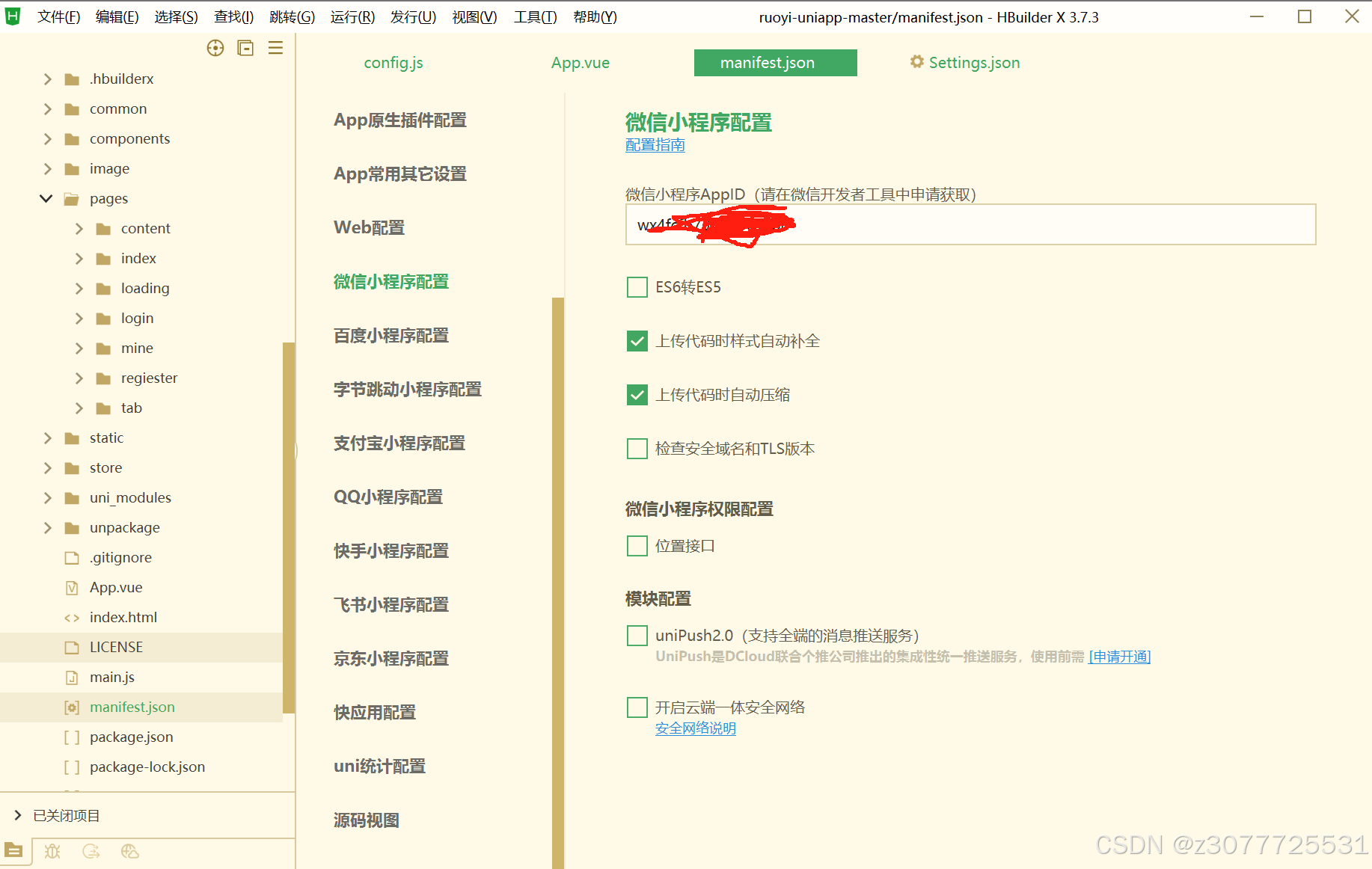Click the globe browser icon in bottom bar
The height and width of the screenshot is (869, 1372).
click(129, 851)
